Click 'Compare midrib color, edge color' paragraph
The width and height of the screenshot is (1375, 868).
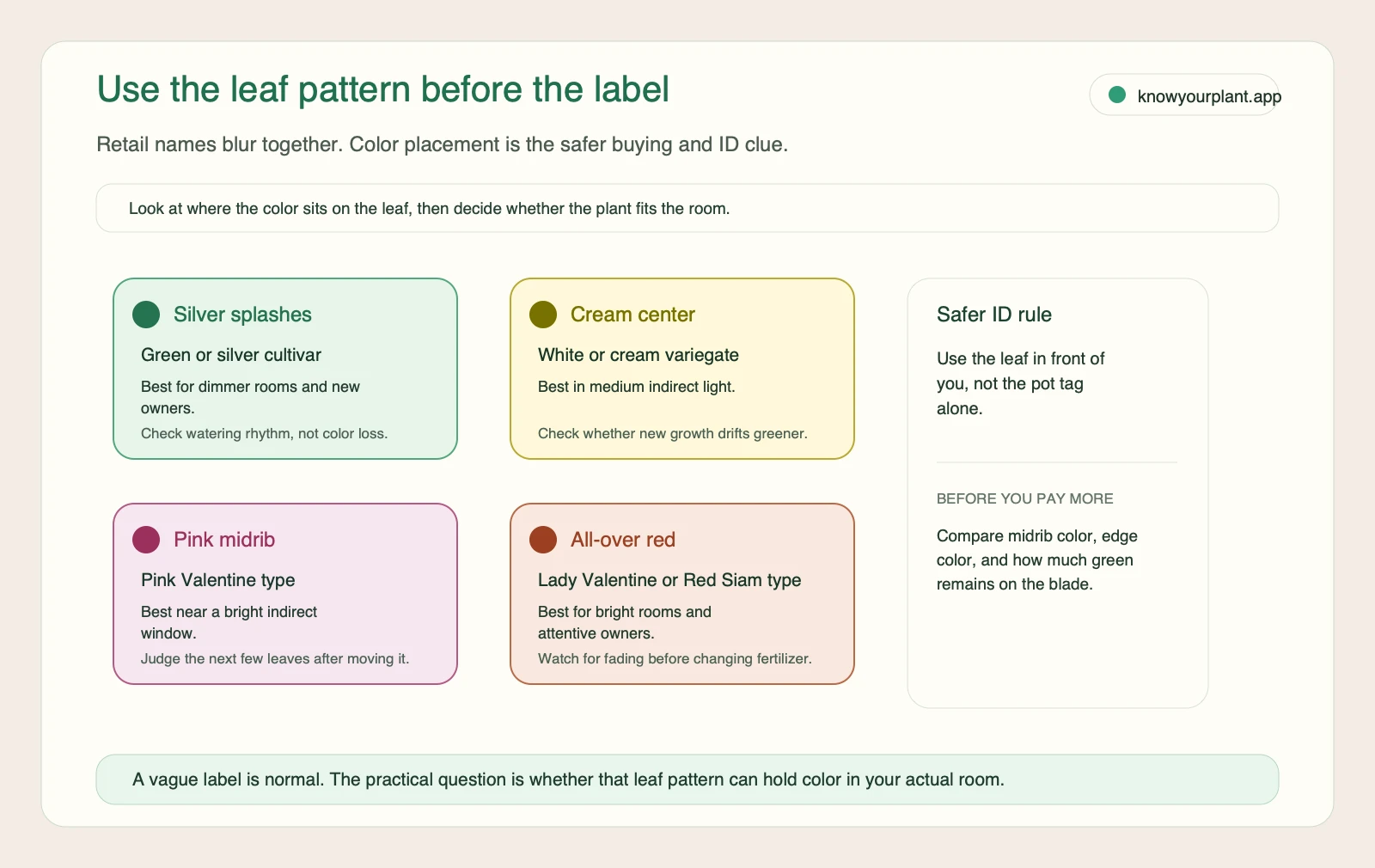coord(1037,559)
